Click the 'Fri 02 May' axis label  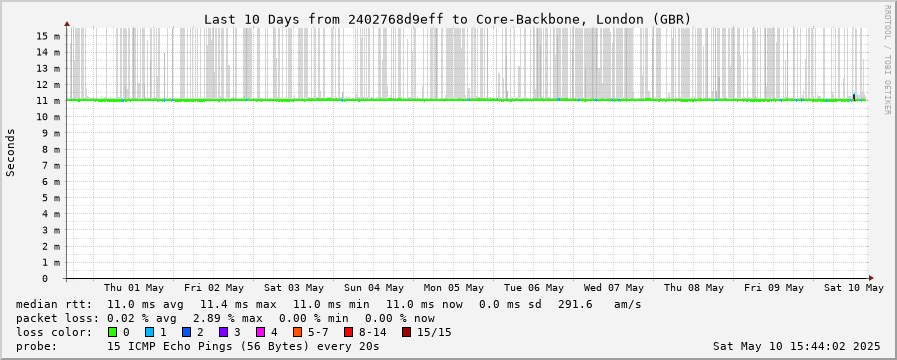214,288
